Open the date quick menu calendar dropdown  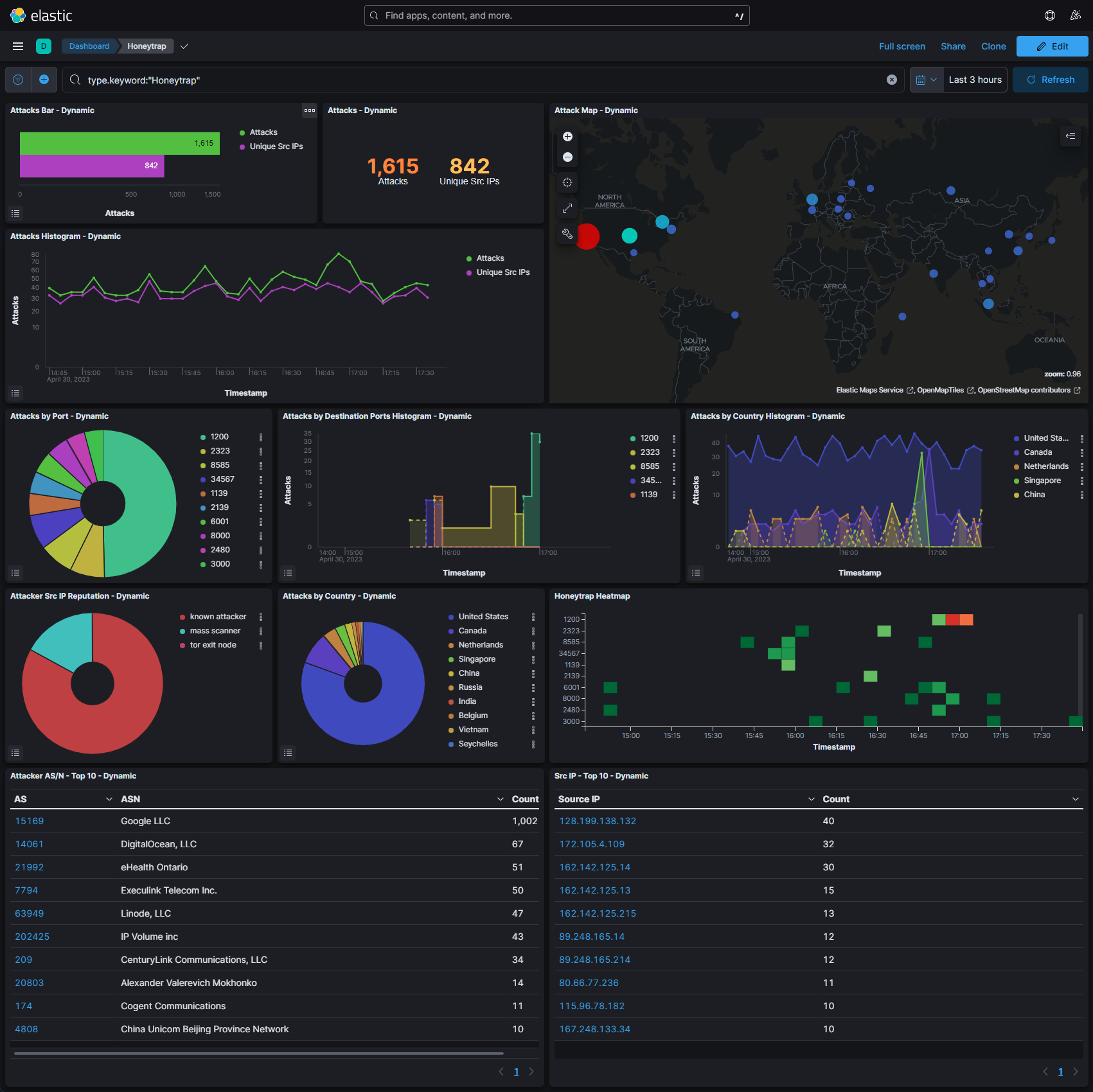[926, 80]
